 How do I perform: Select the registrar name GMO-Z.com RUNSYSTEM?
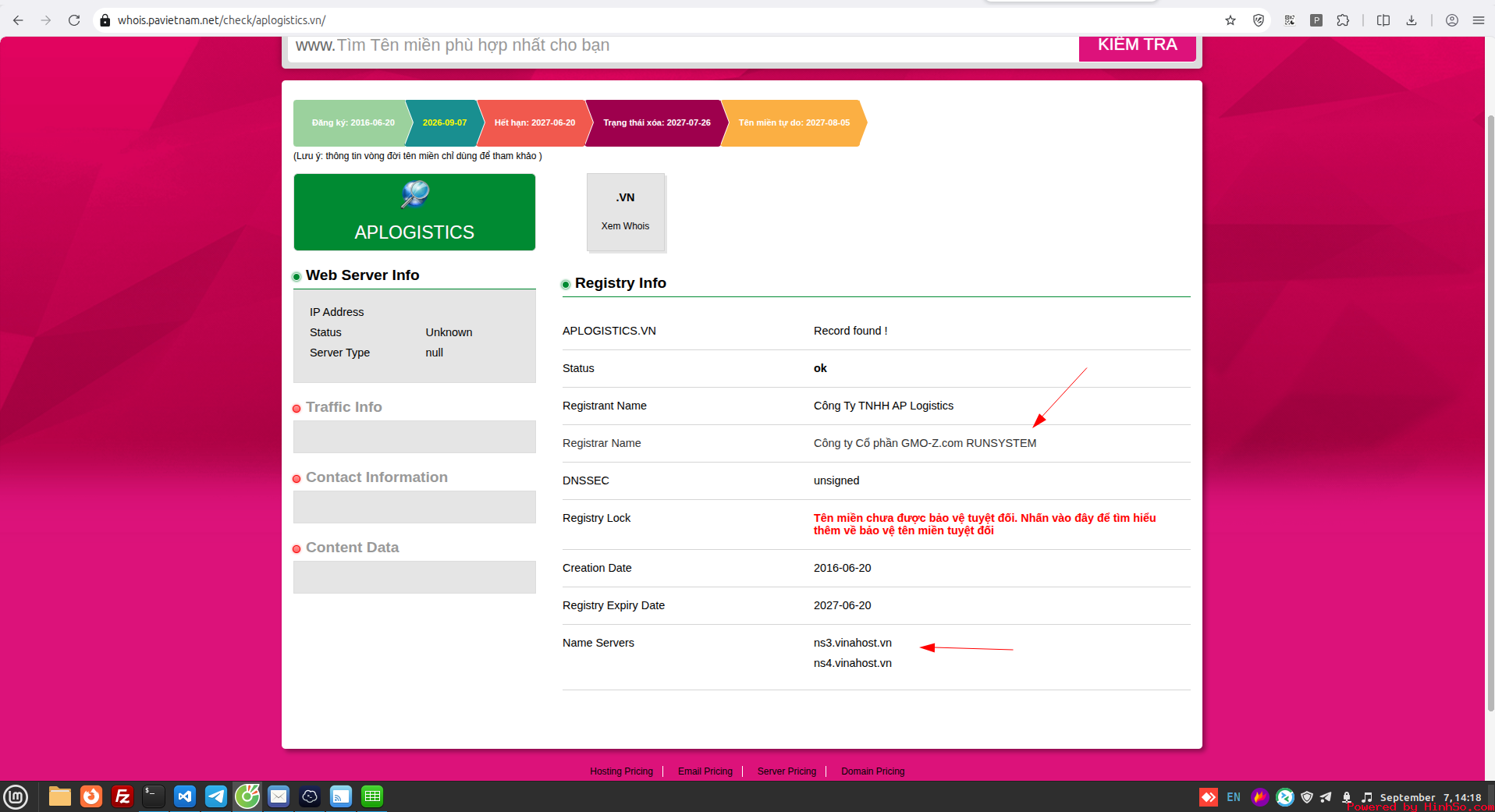pos(925,443)
